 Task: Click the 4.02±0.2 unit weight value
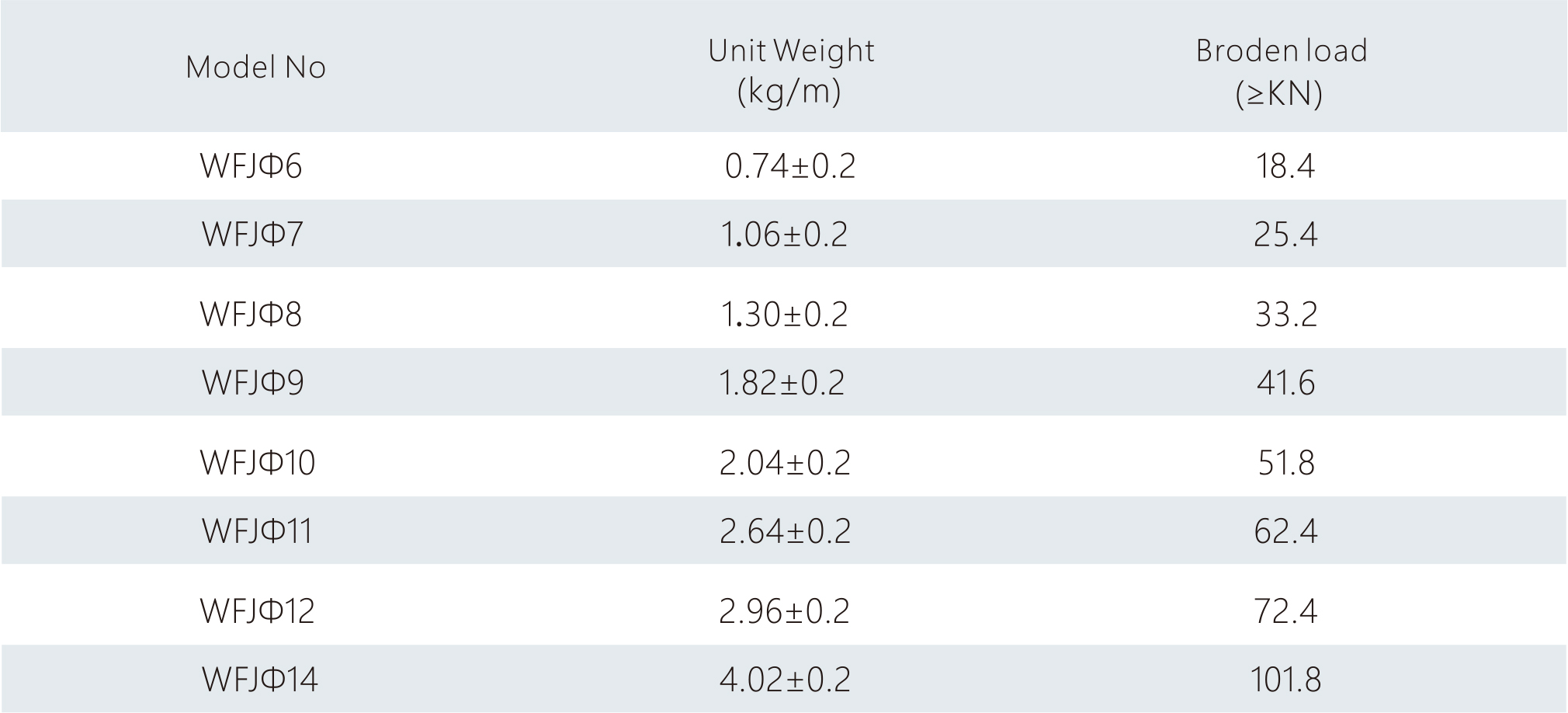(x=786, y=680)
